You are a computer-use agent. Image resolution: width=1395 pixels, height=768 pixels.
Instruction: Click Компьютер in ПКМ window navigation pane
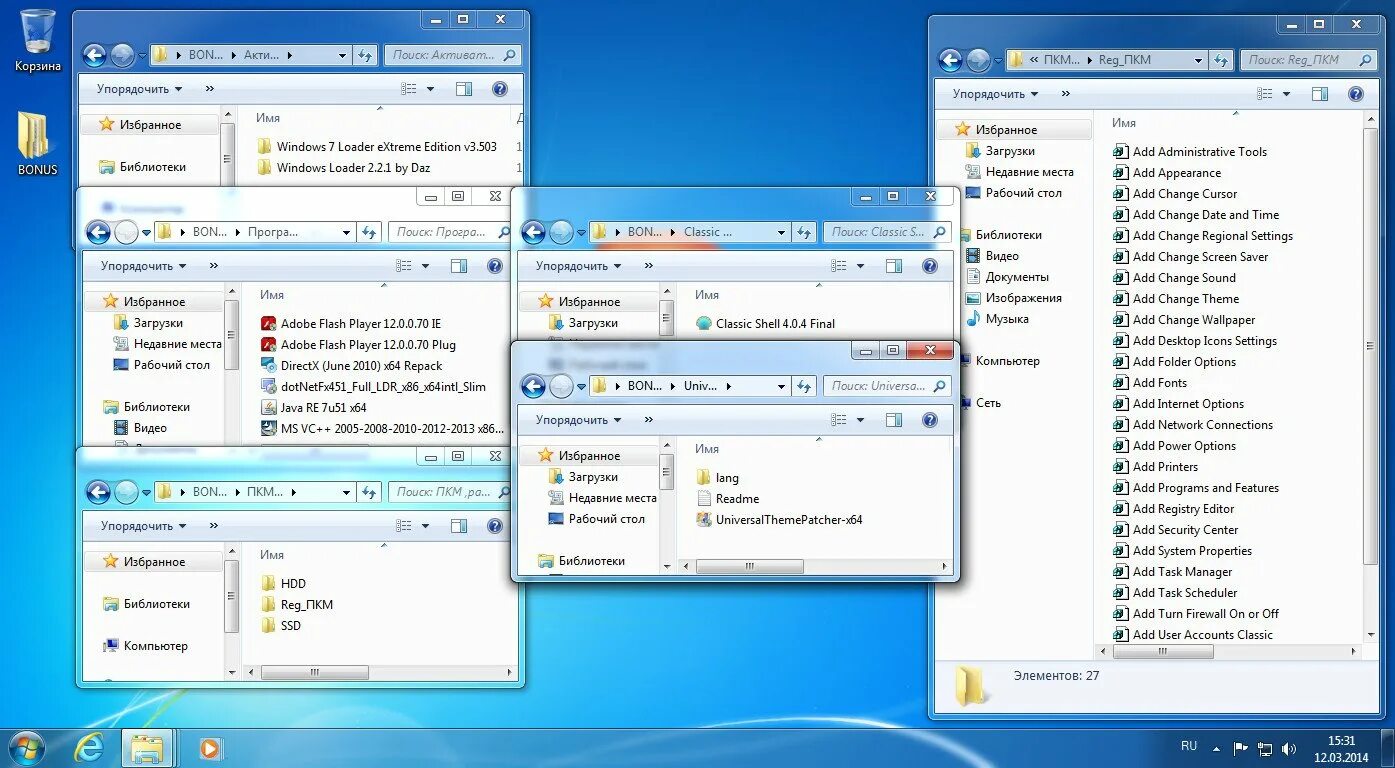(x=146, y=646)
